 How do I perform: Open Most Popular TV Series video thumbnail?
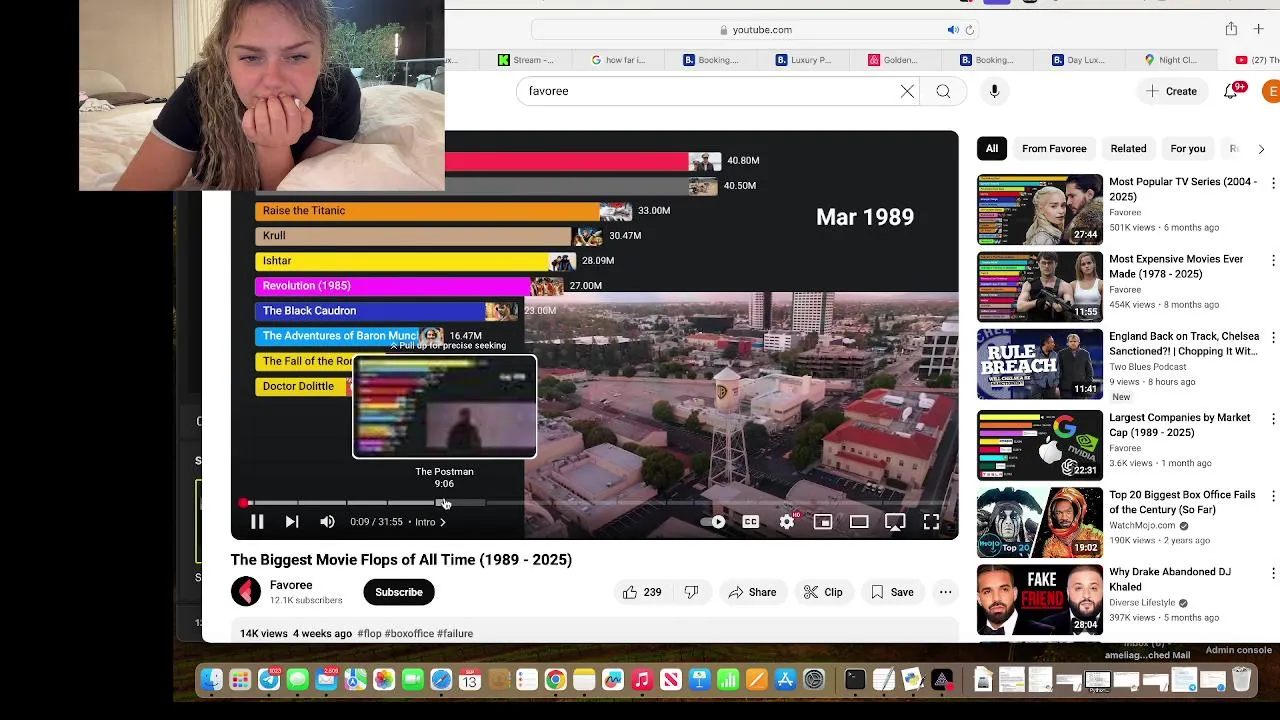coord(1040,210)
